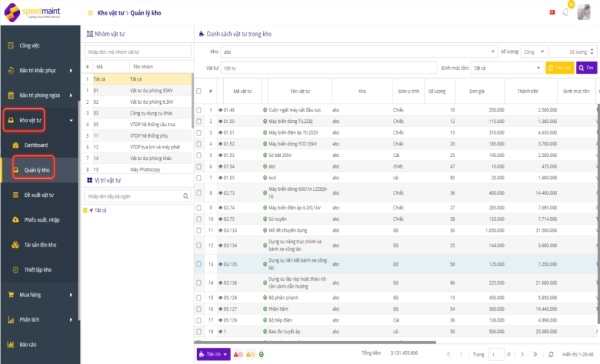Select the 'Tất cả' group row
This screenshot has width=600, height=364.
click(138, 79)
